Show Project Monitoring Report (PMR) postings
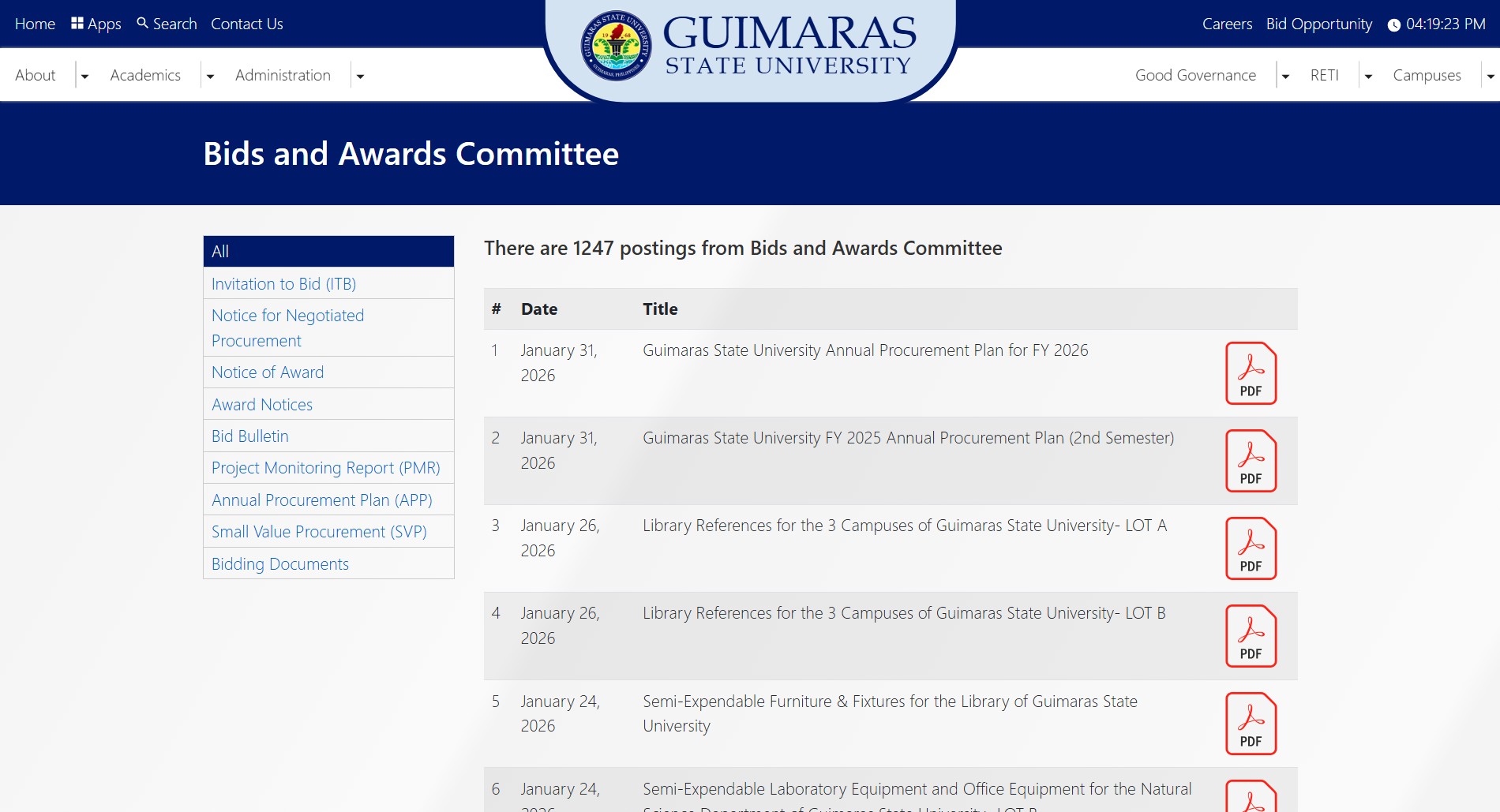The width and height of the screenshot is (1500, 812). 325,468
